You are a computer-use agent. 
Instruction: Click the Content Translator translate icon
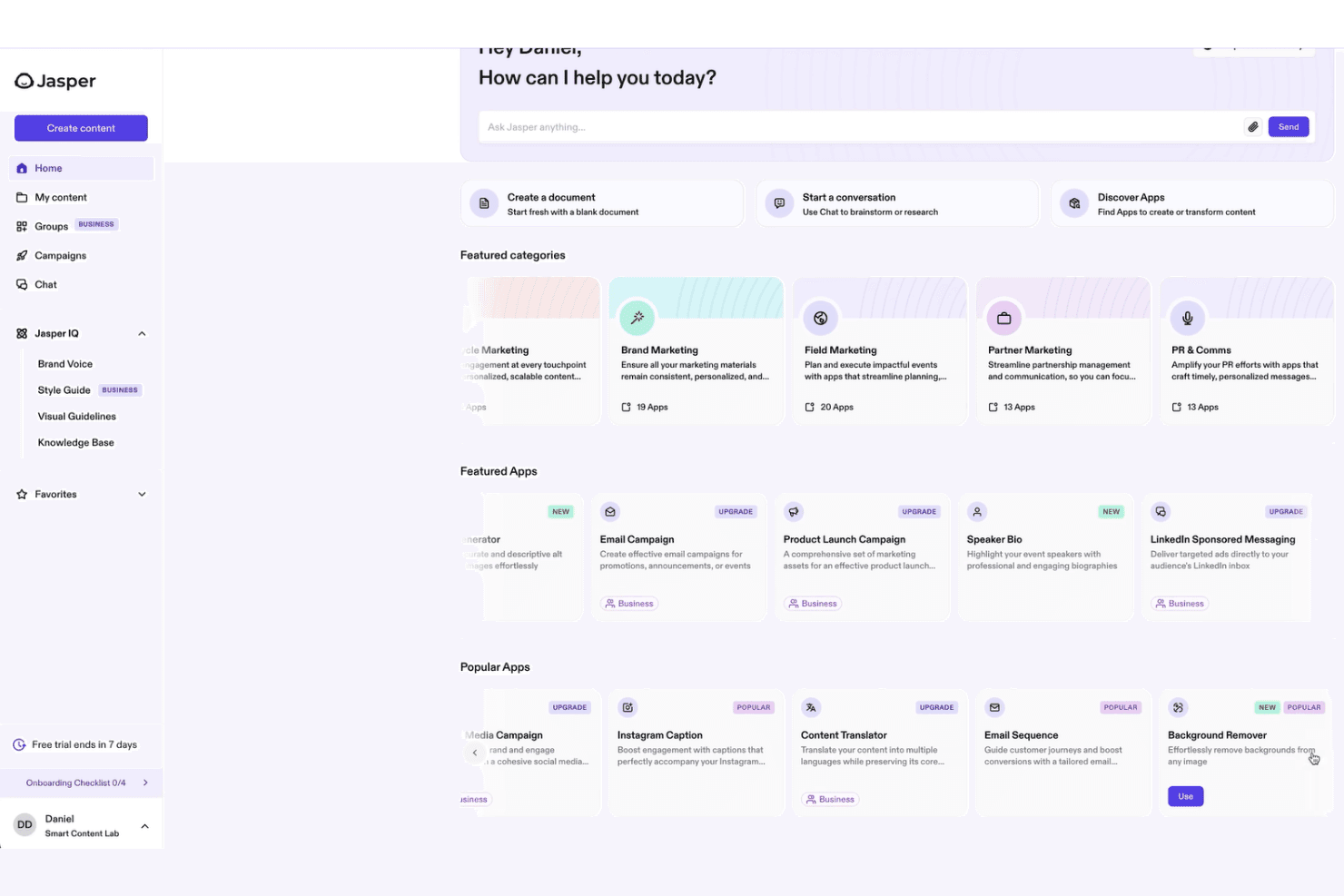tap(811, 707)
